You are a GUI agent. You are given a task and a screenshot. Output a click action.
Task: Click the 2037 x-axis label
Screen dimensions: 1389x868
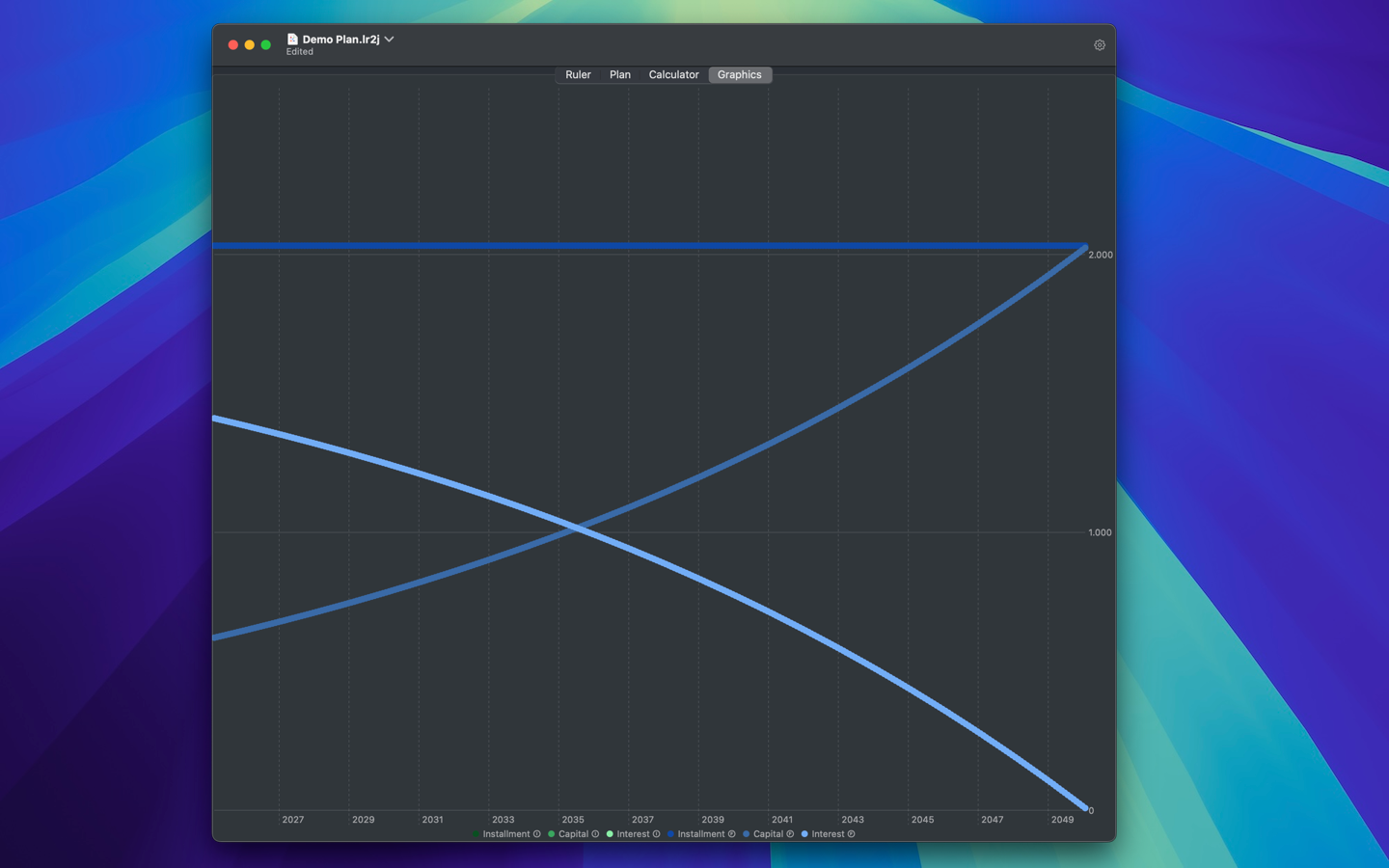pyautogui.click(x=642, y=820)
